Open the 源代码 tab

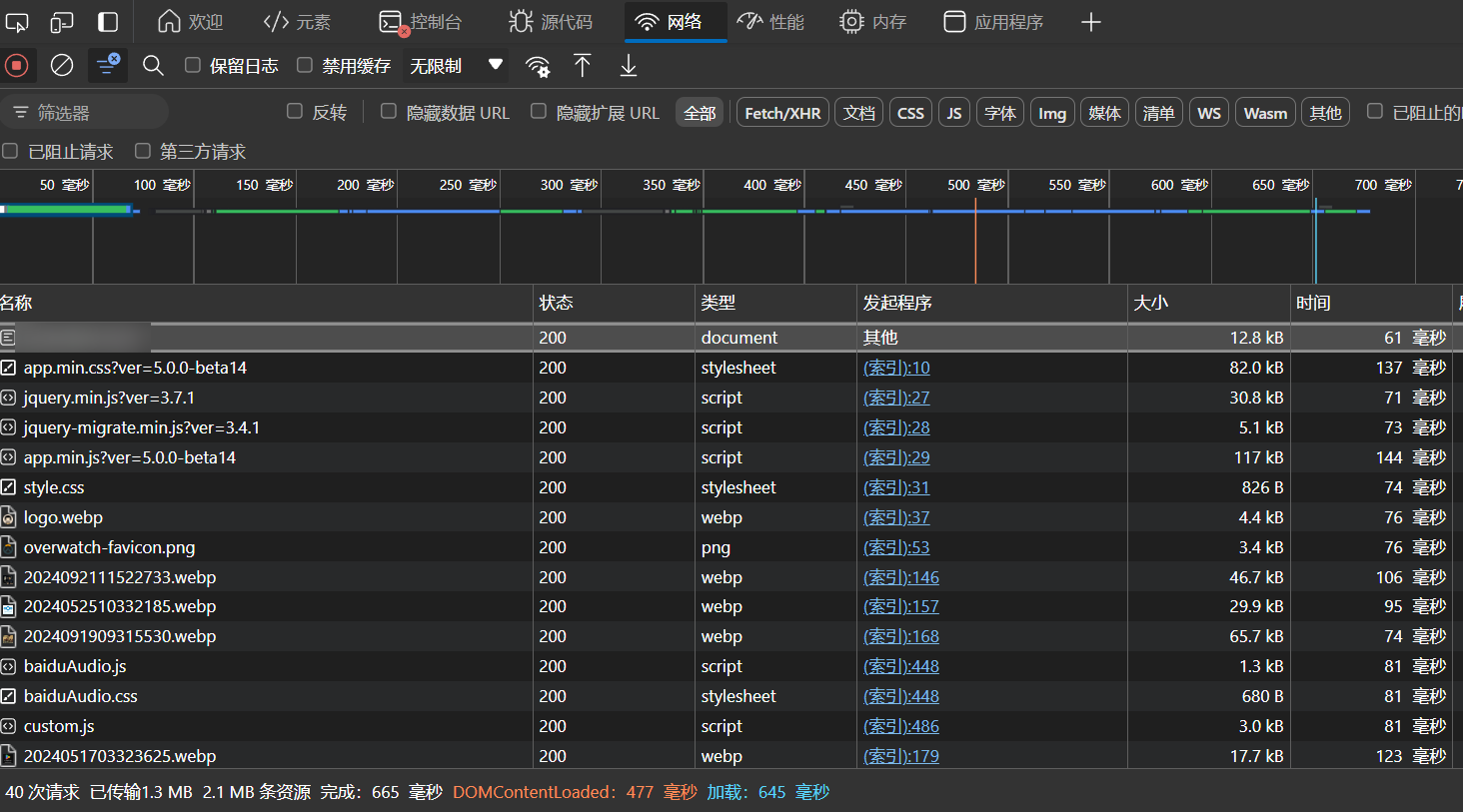click(551, 22)
